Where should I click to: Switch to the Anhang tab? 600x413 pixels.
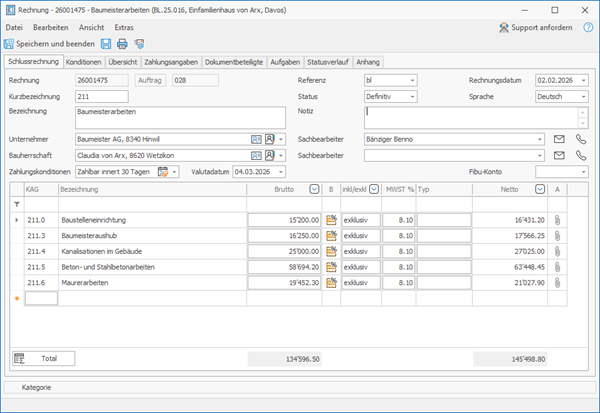click(368, 62)
